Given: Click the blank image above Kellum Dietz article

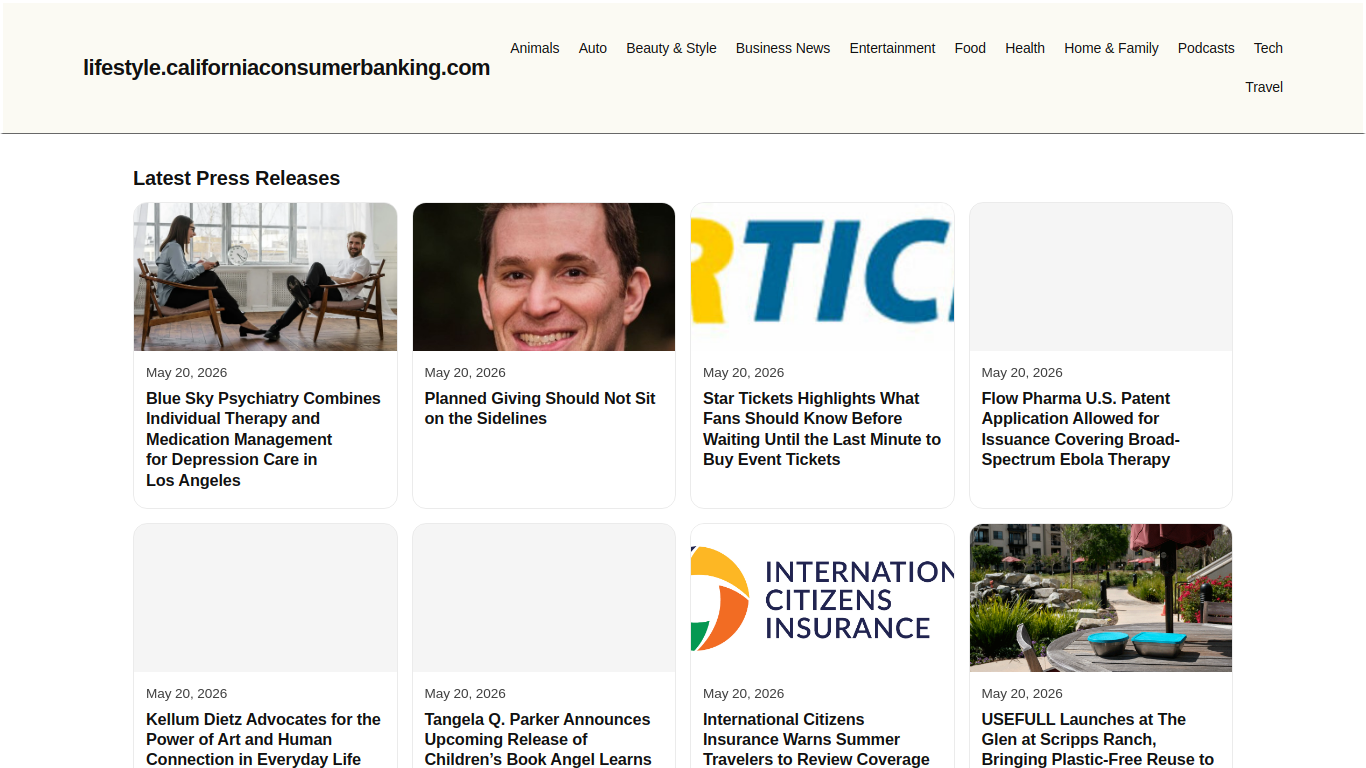Looking at the screenshot, I should [265, 598].
